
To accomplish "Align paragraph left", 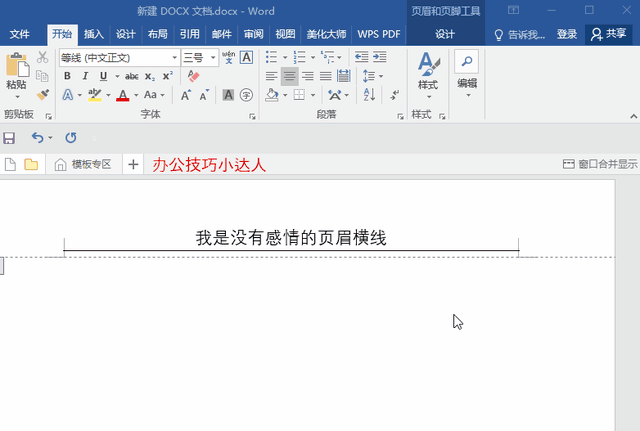I will (x=271, y=76).
